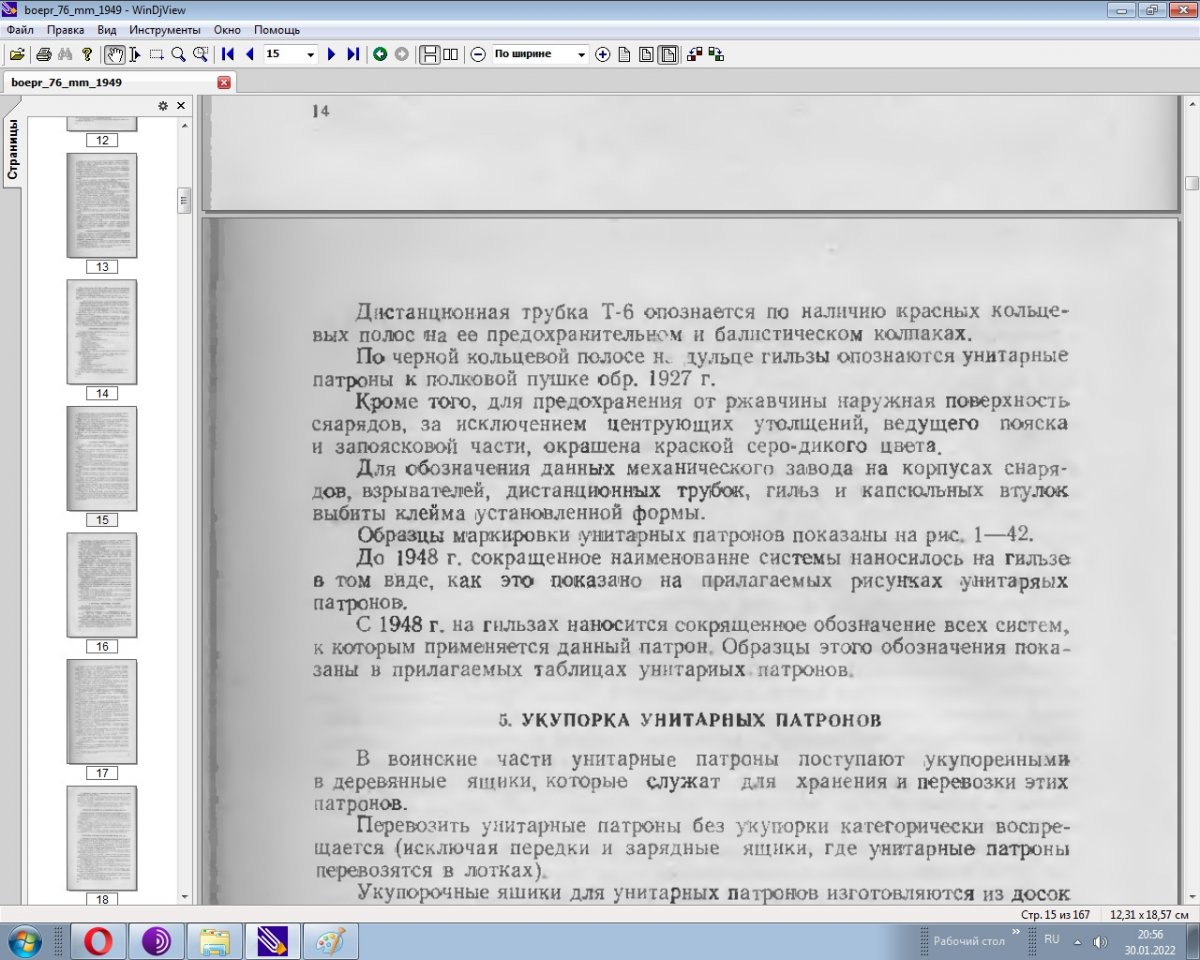Image resolution: width=1200 pixels, height=960 pixels.
Task: Go to the first page
Action: [228, 54]
